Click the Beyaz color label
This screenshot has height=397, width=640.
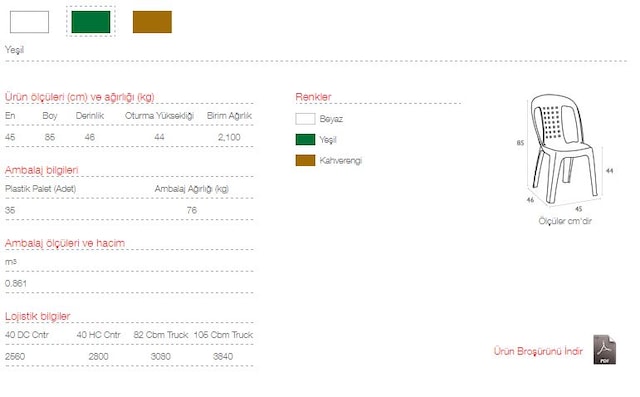(x=331, y=119)
